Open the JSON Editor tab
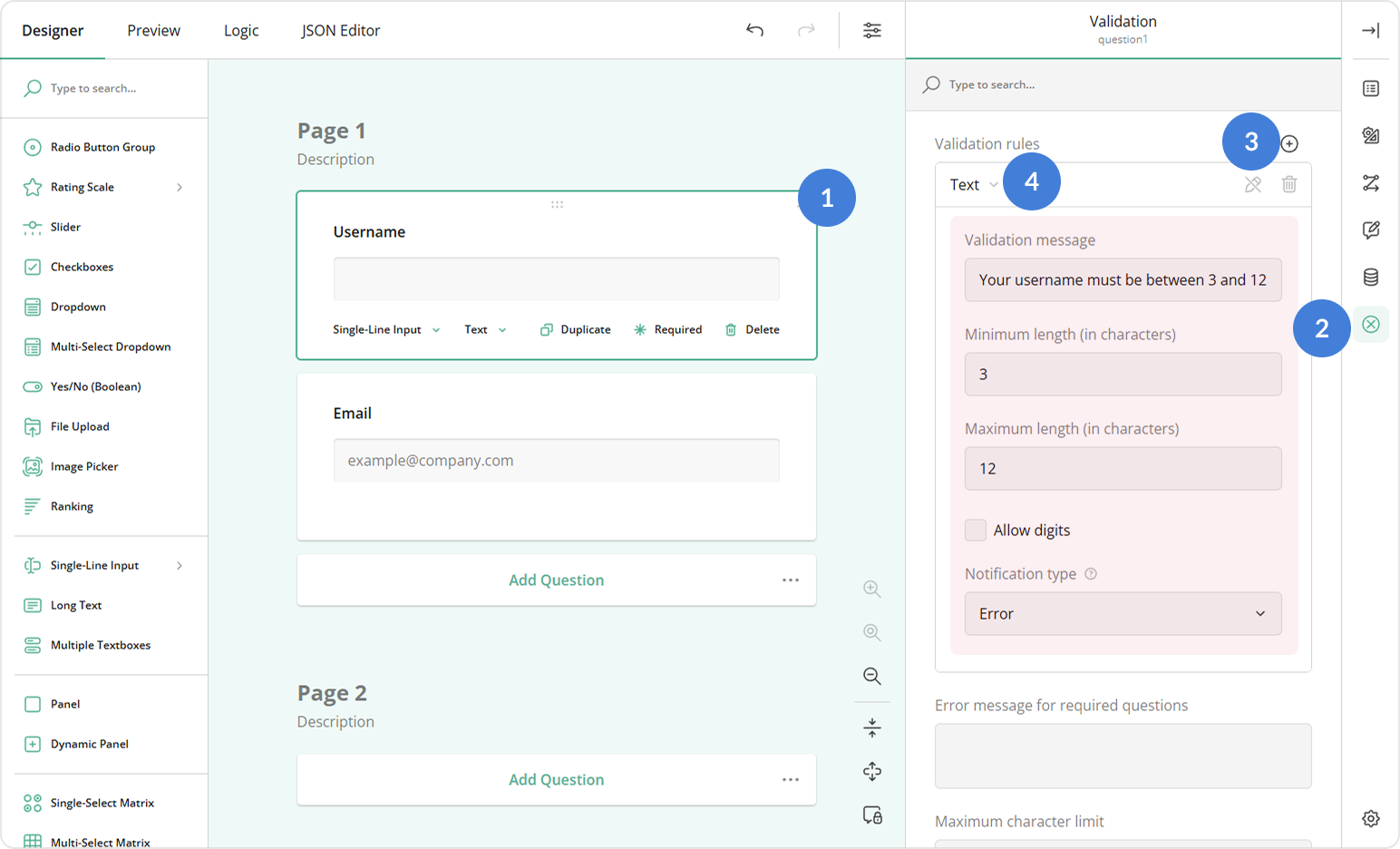This screenshot has height=849, width=1400. point(340,30)
